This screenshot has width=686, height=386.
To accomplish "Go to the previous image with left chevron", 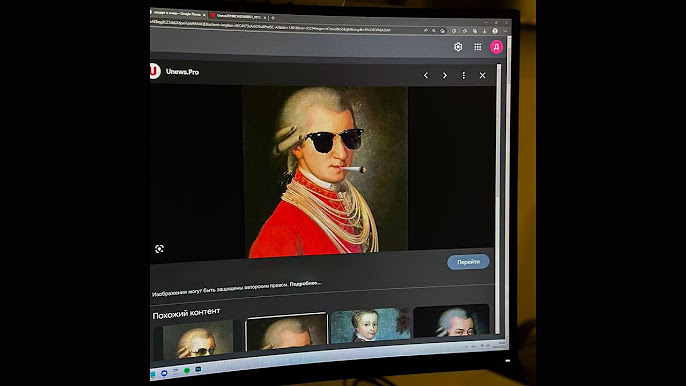I will click(426, 75).
